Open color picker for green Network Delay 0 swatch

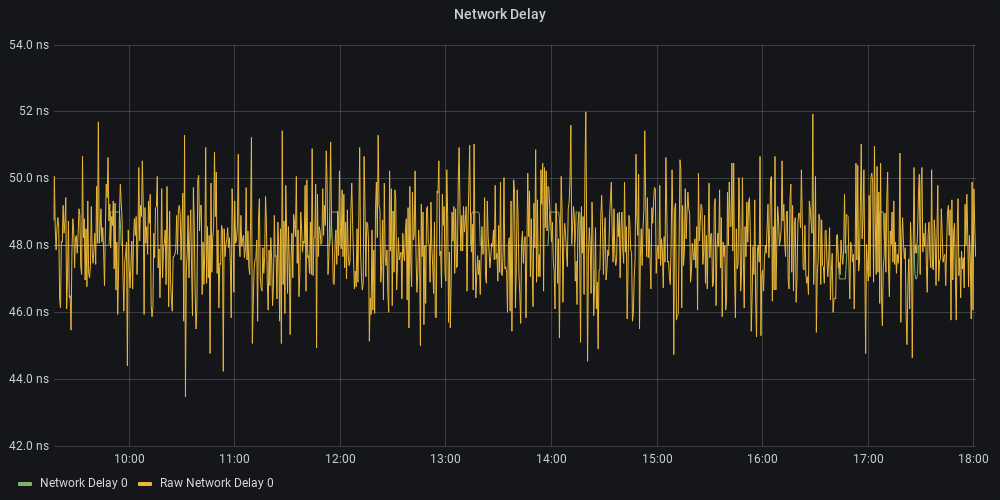point(25,483)
